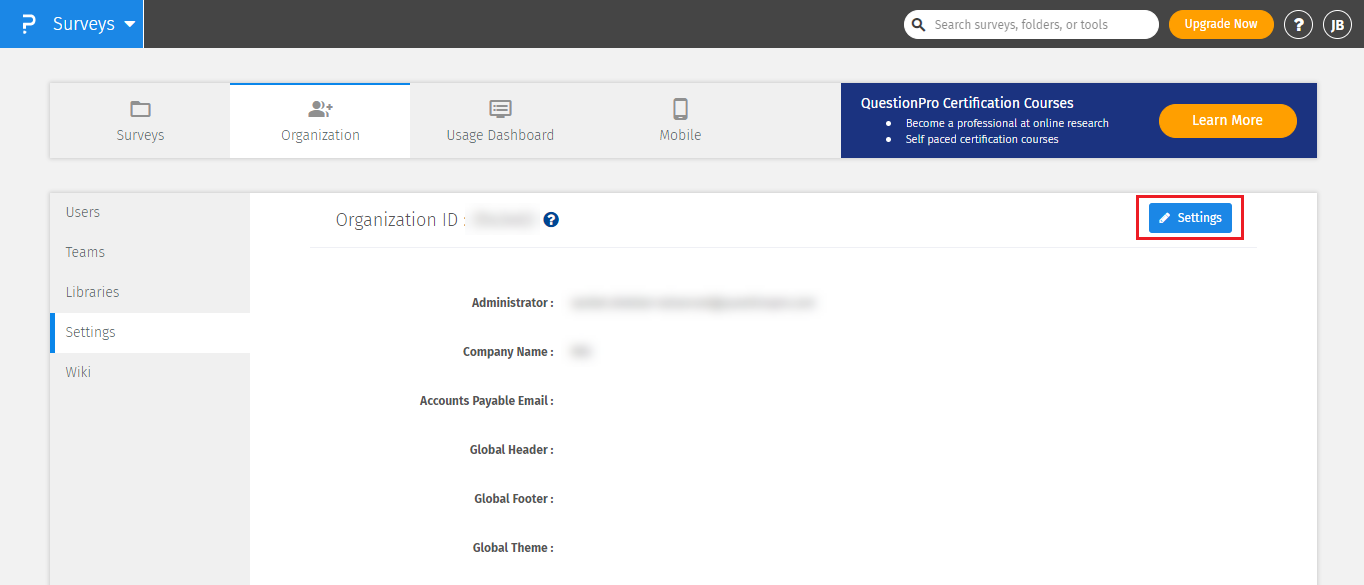Open Wiki in the sidebar
1364x585 pixels.
pyautogui.click(x=150, y=372)
